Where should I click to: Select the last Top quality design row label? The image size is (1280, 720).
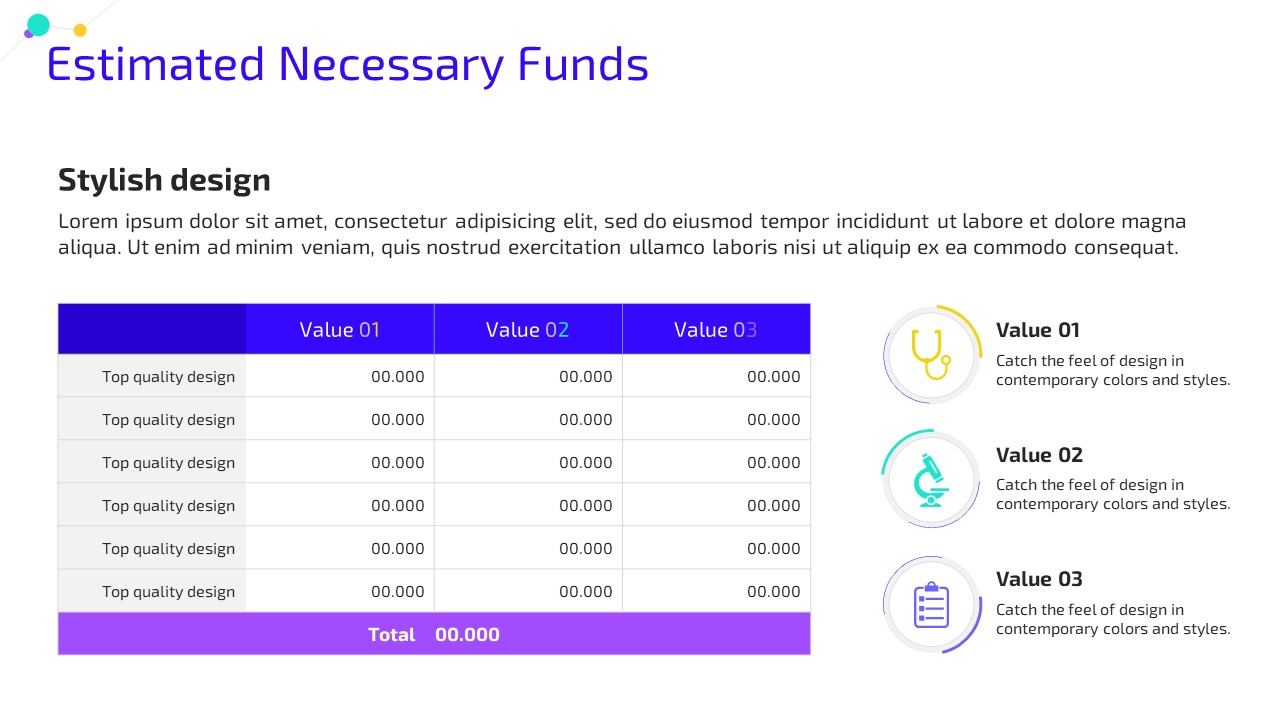pyautogui.click(x=168, y=592)
